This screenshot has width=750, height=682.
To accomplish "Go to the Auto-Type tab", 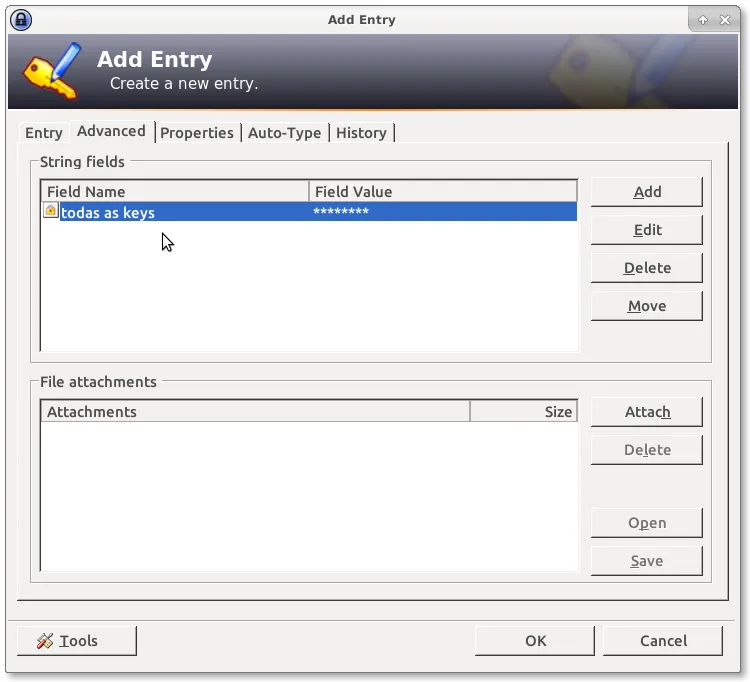I will pyautogui.click(x=284, y=132).
